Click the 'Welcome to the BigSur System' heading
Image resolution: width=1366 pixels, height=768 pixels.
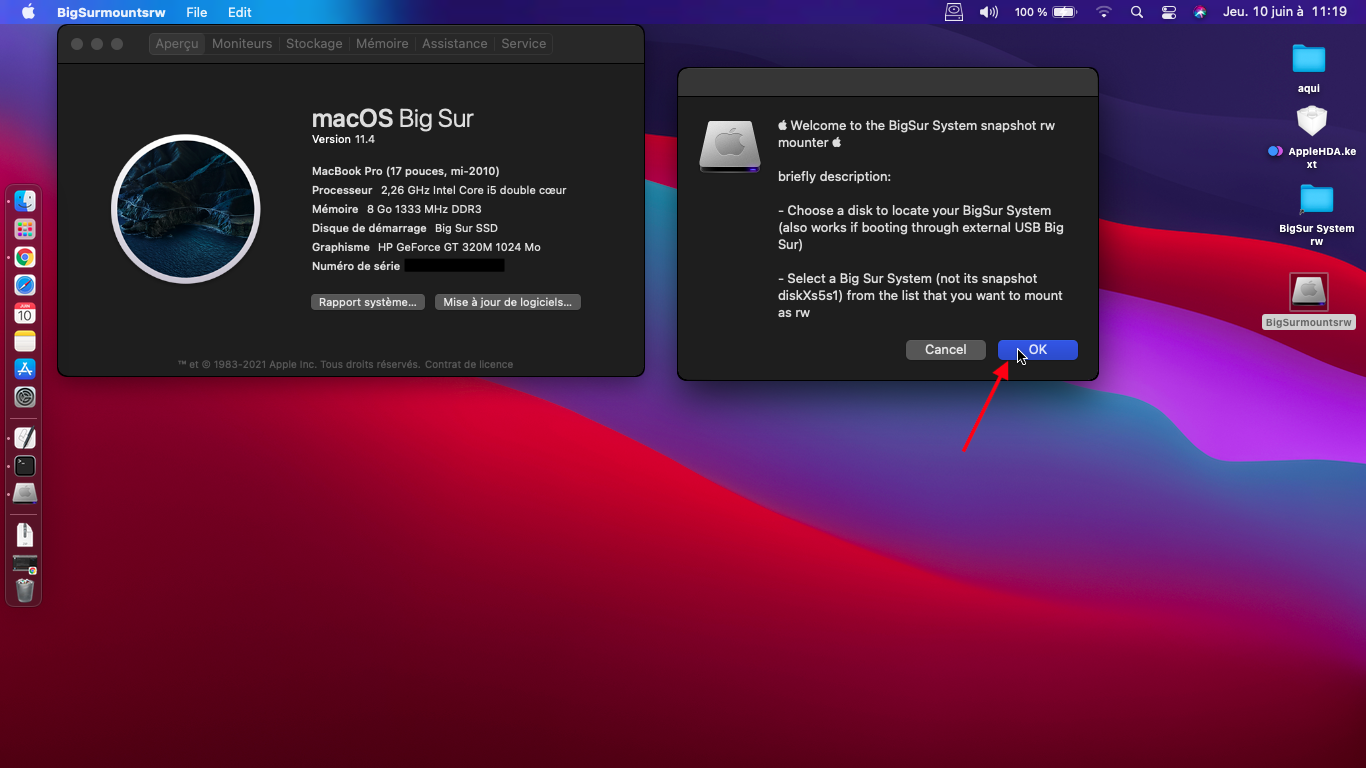916,134
